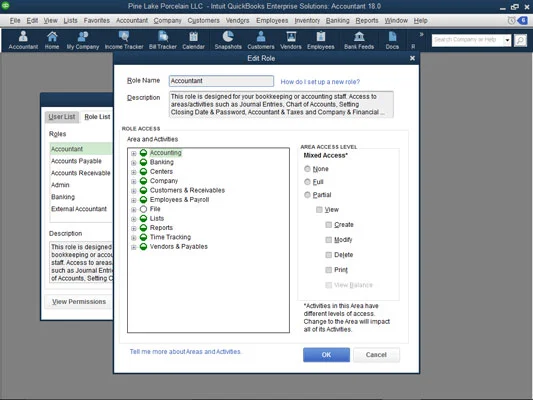Expand the File tree node
Image resolution: width=533 pixels, height=400 pixels.
134,210
